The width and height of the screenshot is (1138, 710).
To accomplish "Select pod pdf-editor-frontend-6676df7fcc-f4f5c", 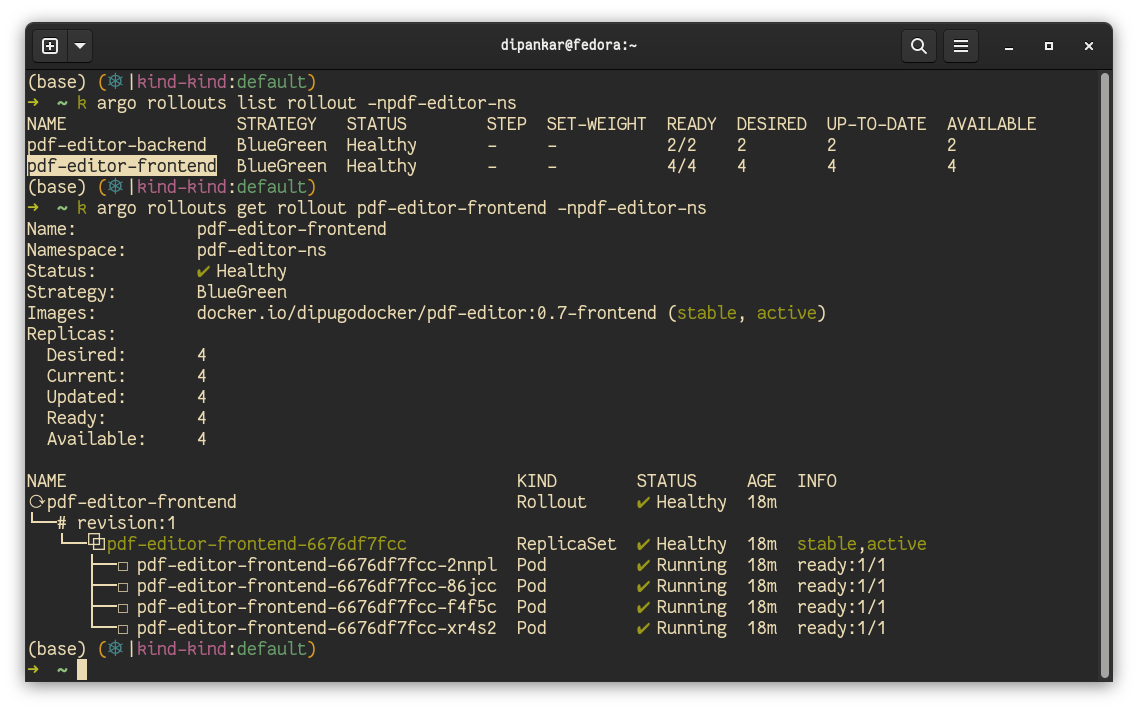I will coord(316,608).
